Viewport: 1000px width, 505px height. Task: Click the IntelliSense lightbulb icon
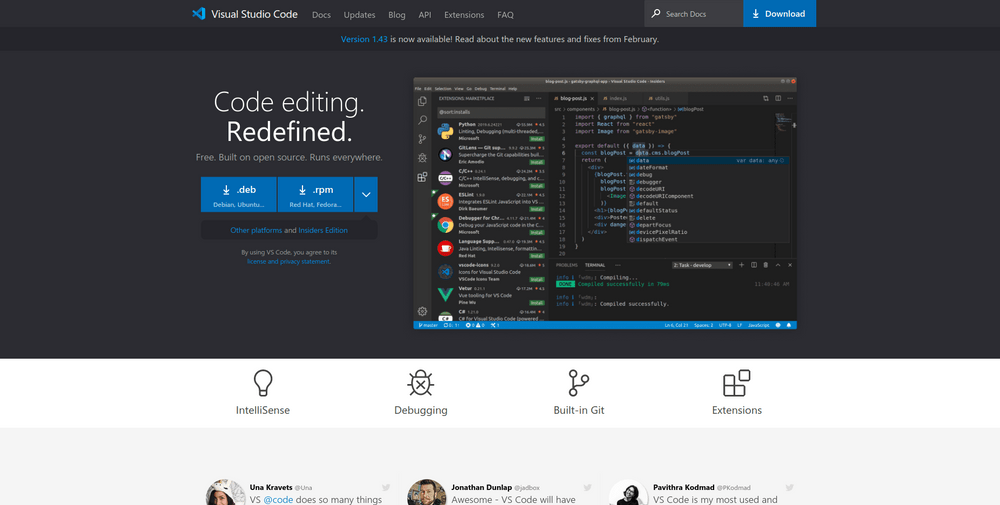(263, 383)
